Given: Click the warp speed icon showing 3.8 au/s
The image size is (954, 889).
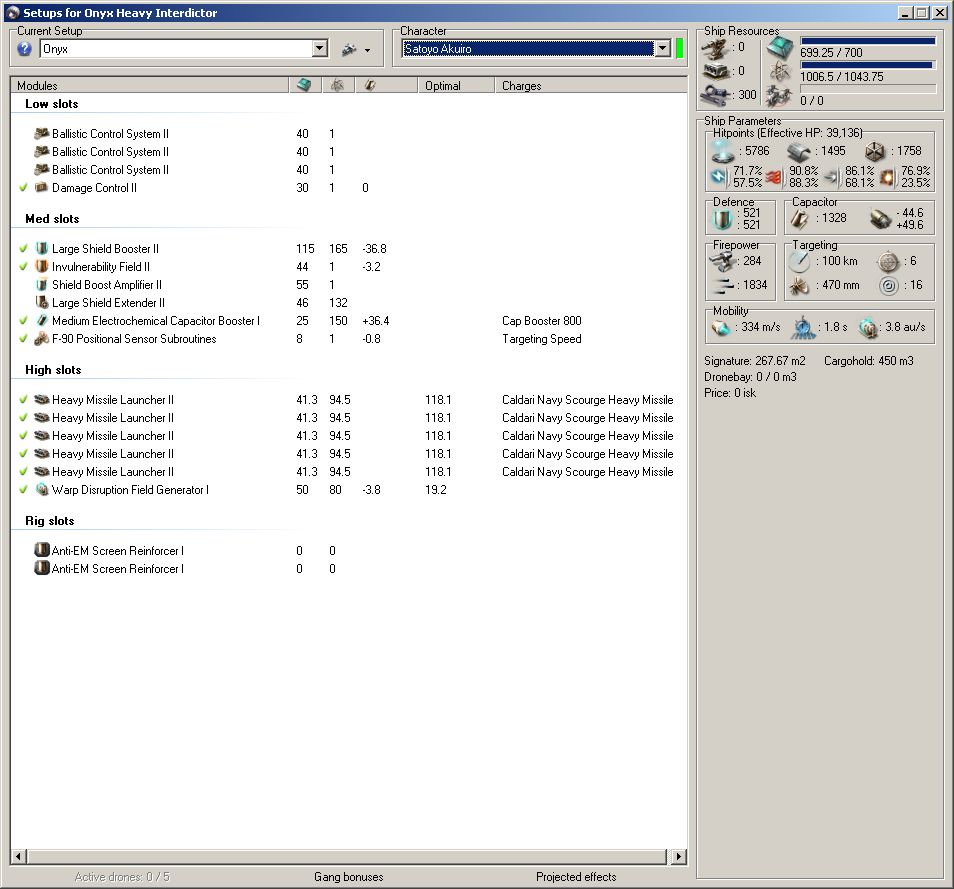Looking at the screenshot, I should (x=868, y=328).
